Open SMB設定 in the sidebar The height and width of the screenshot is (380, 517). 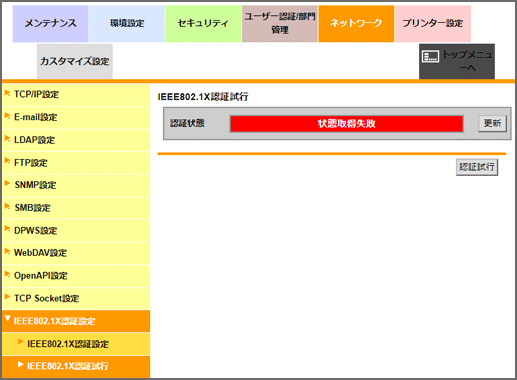click(76, 208)
